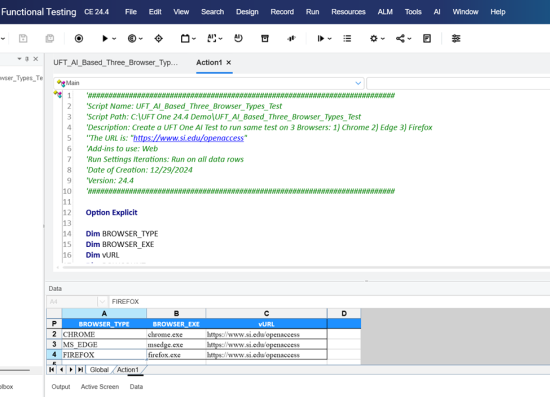The image size is (550, 397).
Task: Expand the run-from-step dropdown arrow
Action: pos(329,39)
